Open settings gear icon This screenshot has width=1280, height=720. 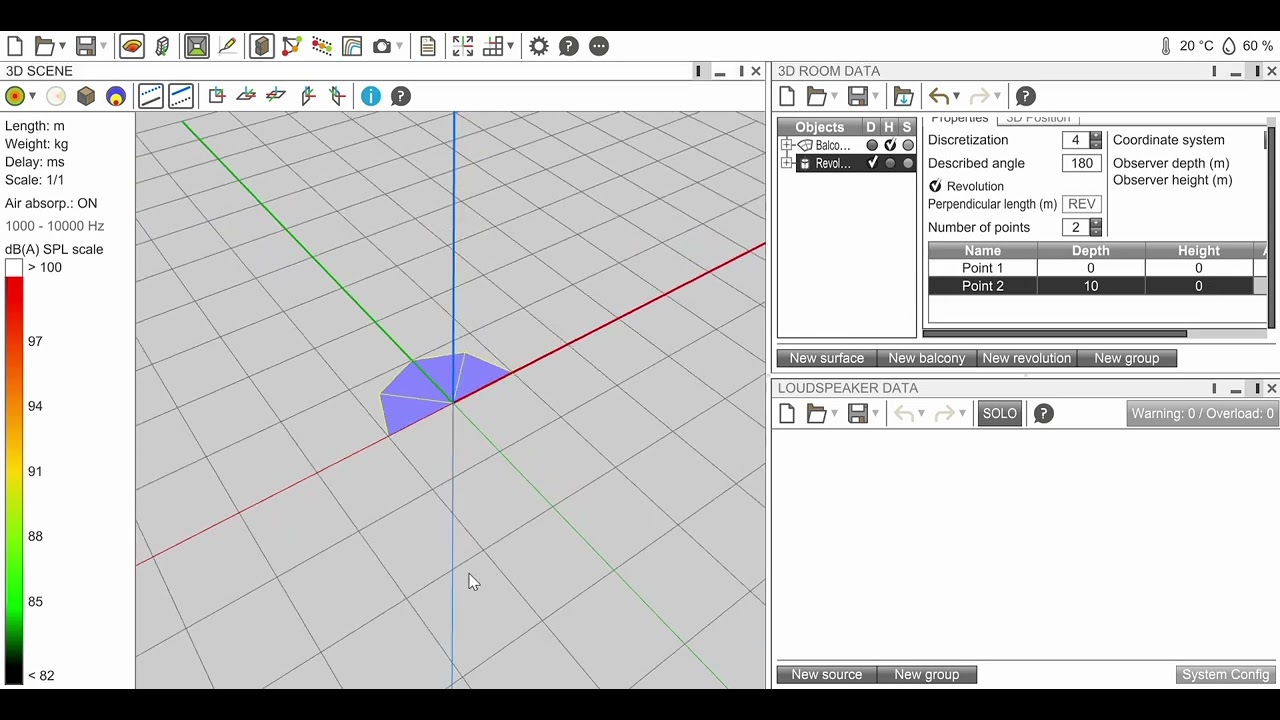point(539,46)
